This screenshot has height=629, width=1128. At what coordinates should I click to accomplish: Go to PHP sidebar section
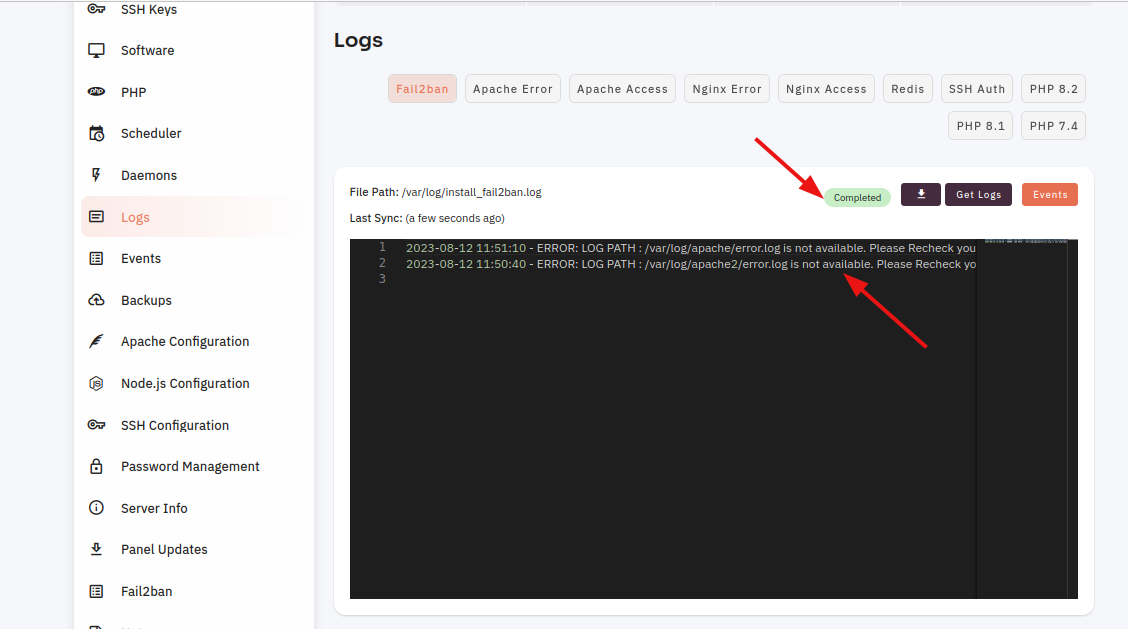134,92
